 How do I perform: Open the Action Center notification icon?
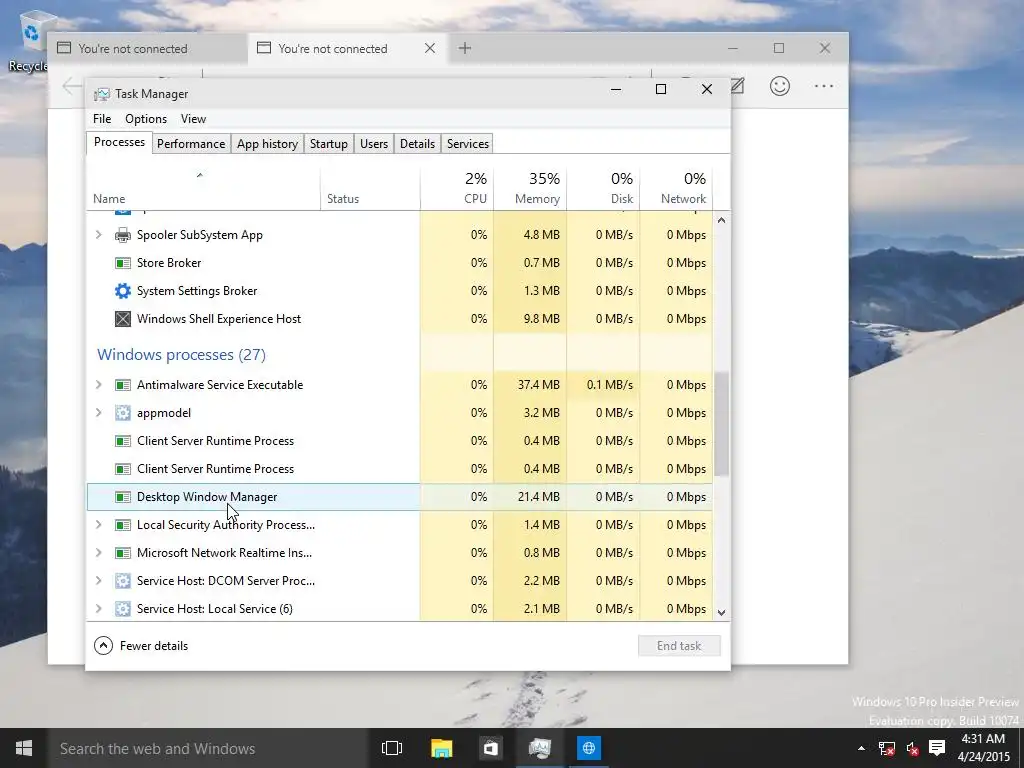coord(937,748)
